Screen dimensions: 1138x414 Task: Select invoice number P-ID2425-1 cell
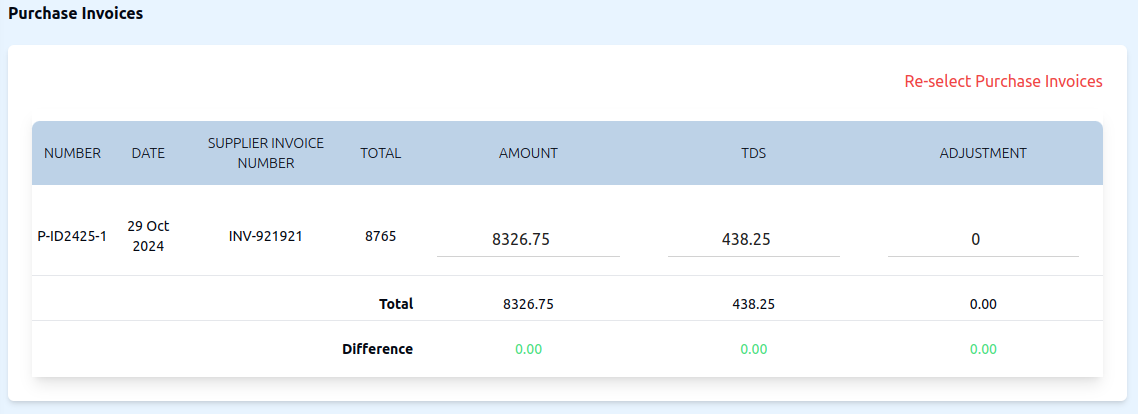point(72,237)
